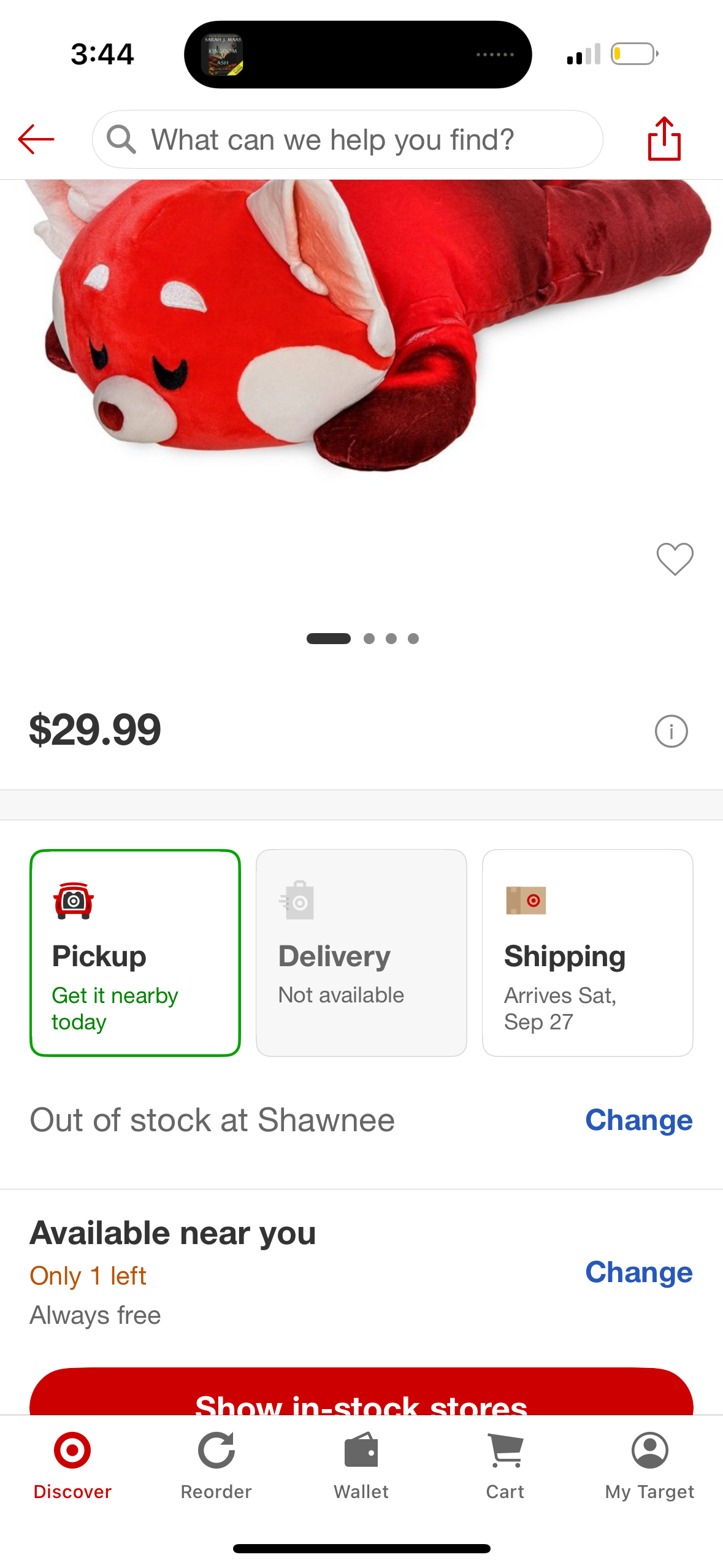Open the Reorder tab
This screenshot has height=1568, width=723.
[x=216, y=1465]
